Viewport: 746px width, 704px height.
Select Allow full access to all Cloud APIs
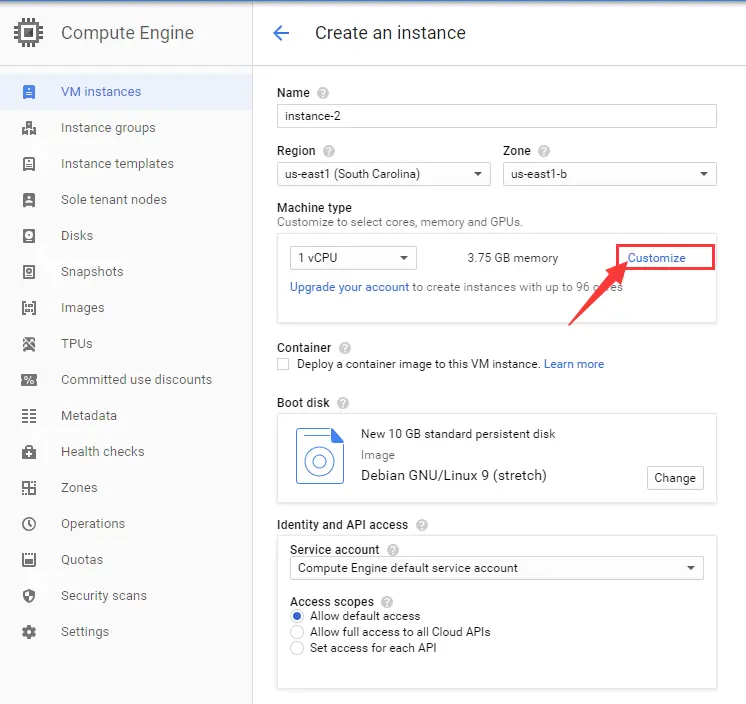pyautogui.click(x=297, y=632)
